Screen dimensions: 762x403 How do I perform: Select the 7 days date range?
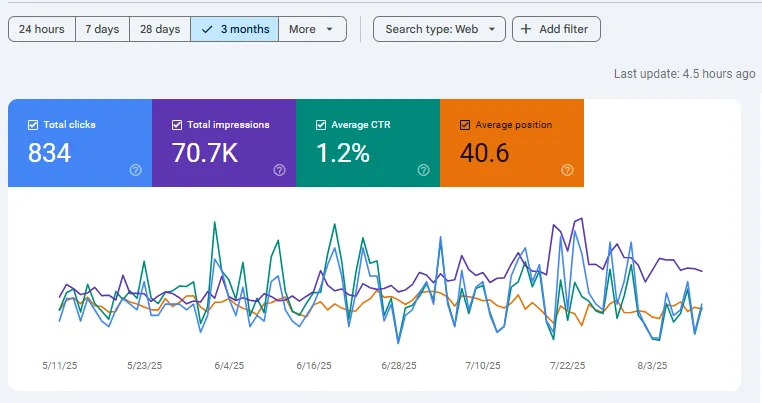[103, 29]
